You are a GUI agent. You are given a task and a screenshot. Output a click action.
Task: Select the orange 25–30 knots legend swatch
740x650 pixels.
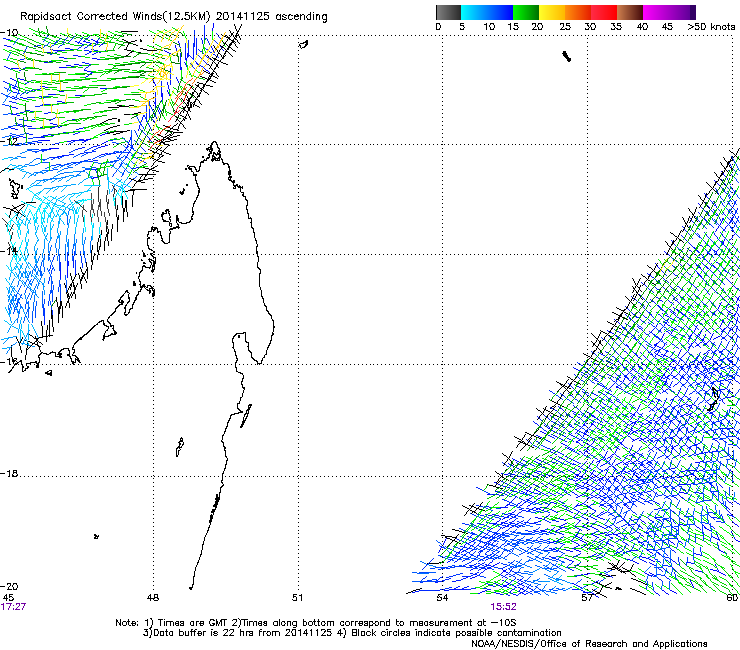(578, 12)
